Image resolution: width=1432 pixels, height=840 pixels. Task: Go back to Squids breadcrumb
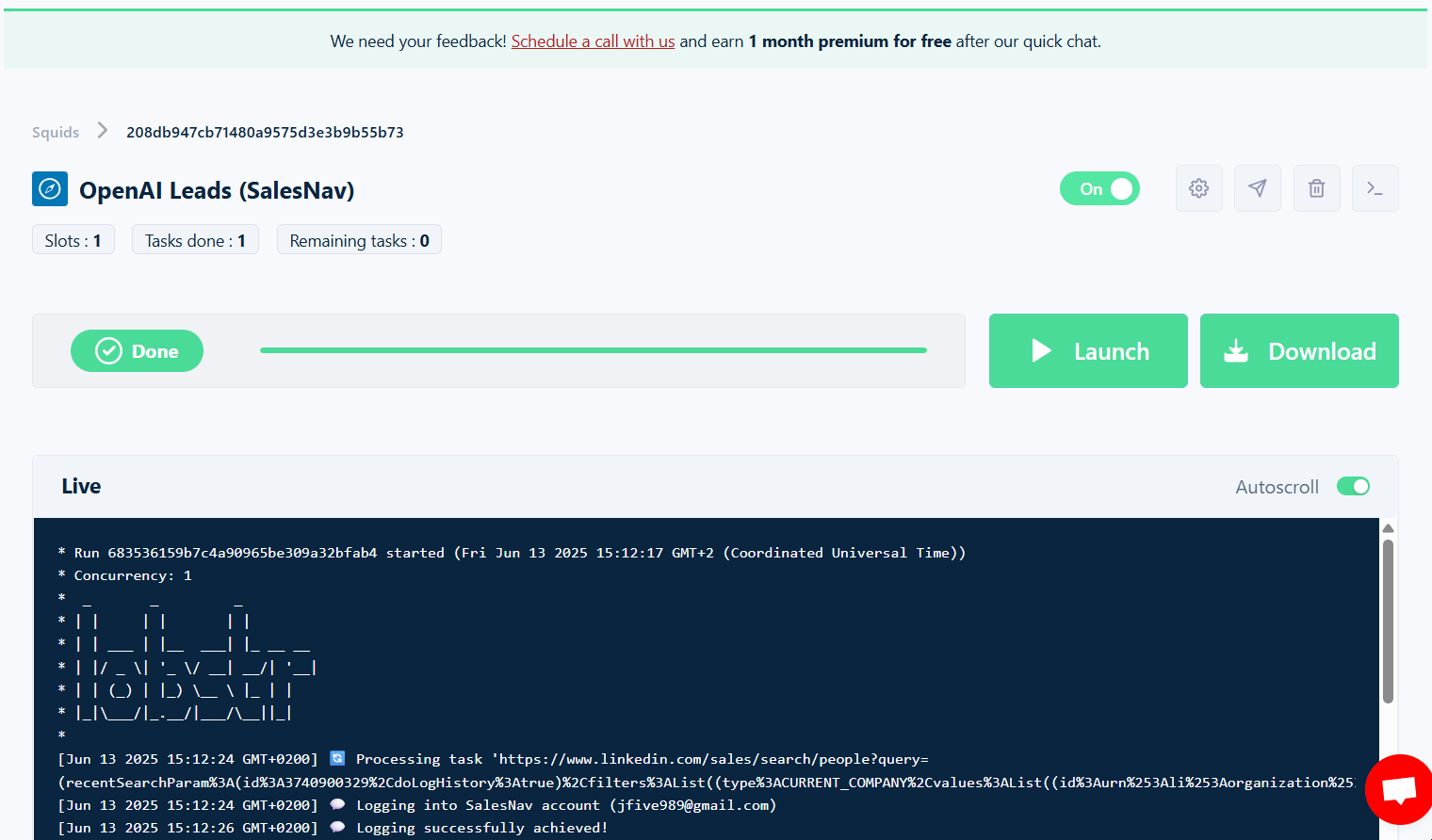pyautogui.click(x=56, y=132)
